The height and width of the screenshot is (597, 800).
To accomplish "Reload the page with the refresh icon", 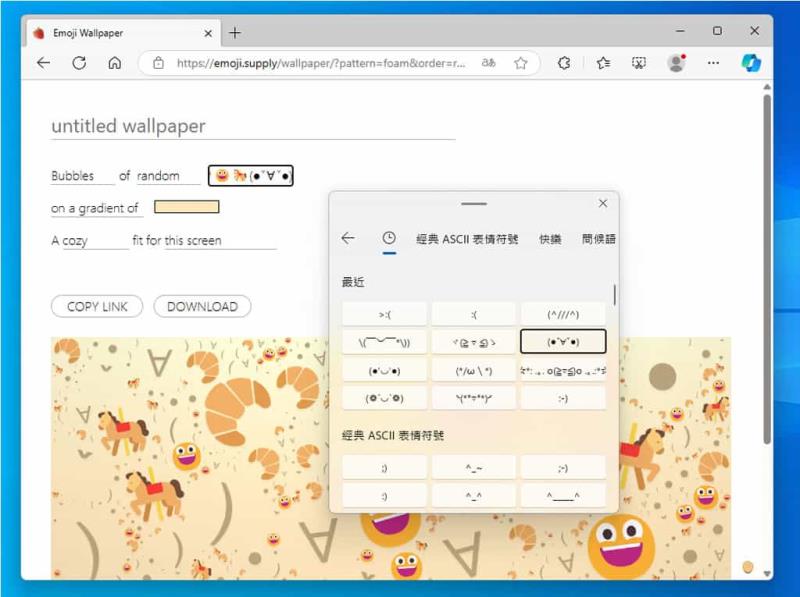I will point(79,63).
